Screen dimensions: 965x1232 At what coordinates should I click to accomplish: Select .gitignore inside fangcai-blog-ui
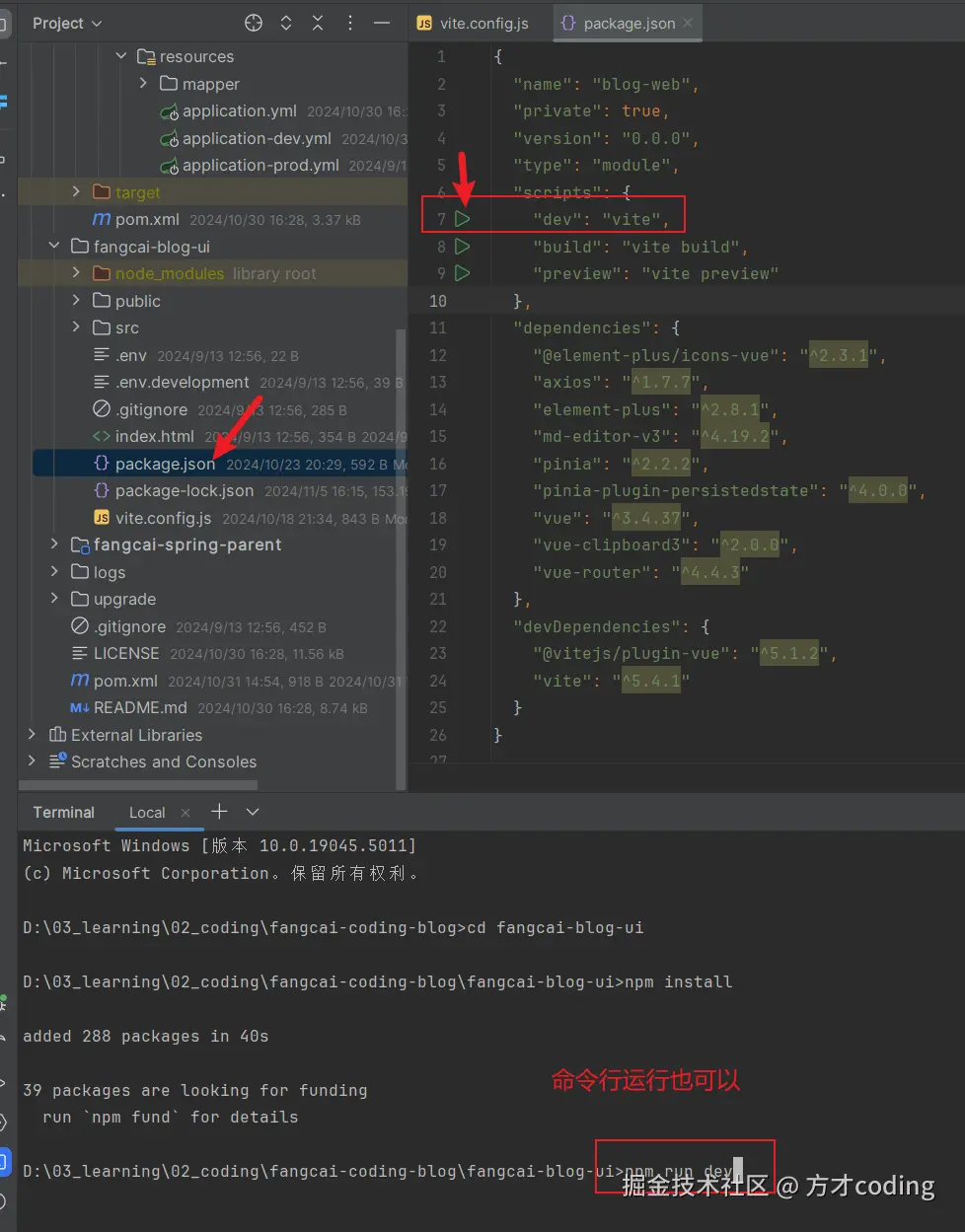coord(151,409)
